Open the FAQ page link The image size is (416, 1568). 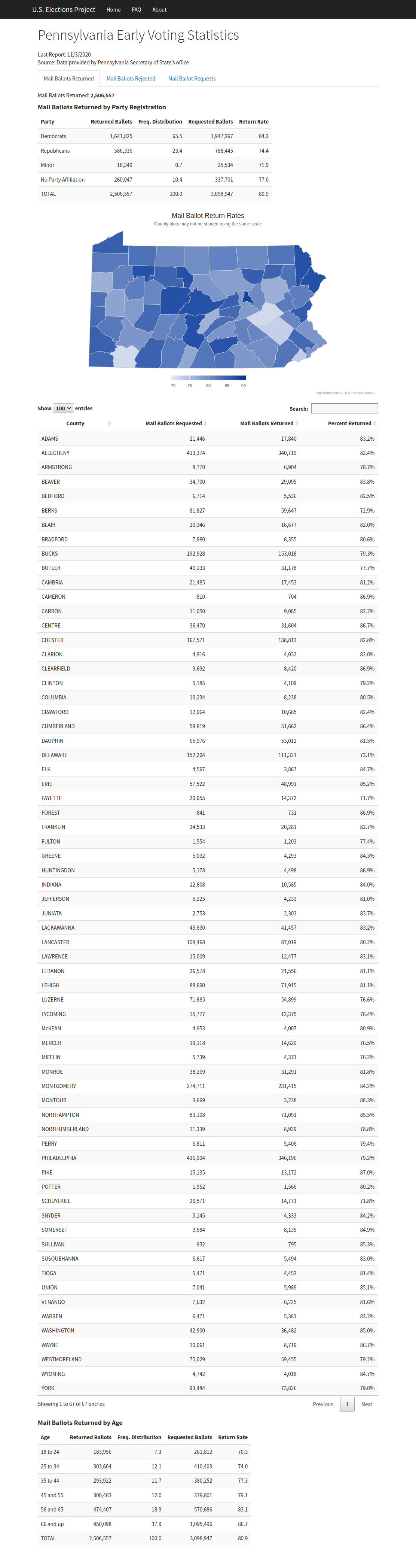coord(136,10)
